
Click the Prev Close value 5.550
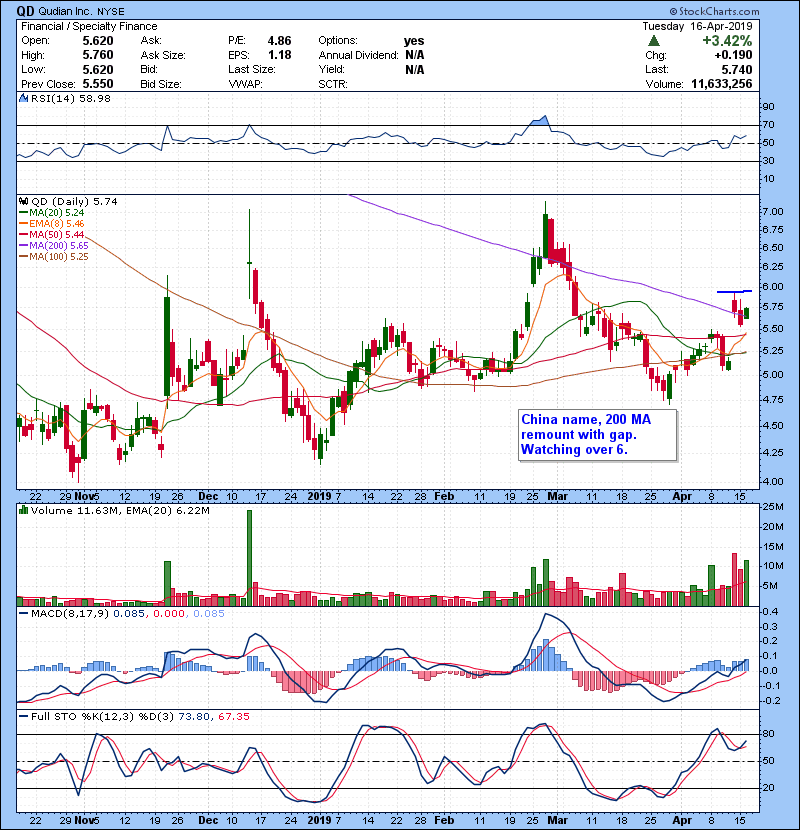(x=98, y=84)
